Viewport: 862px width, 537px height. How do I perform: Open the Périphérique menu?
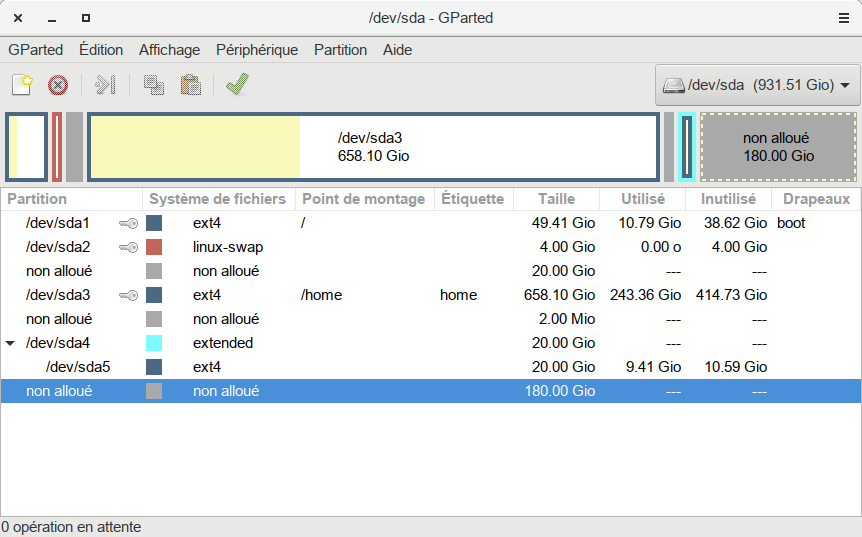(x=257, y=50)
